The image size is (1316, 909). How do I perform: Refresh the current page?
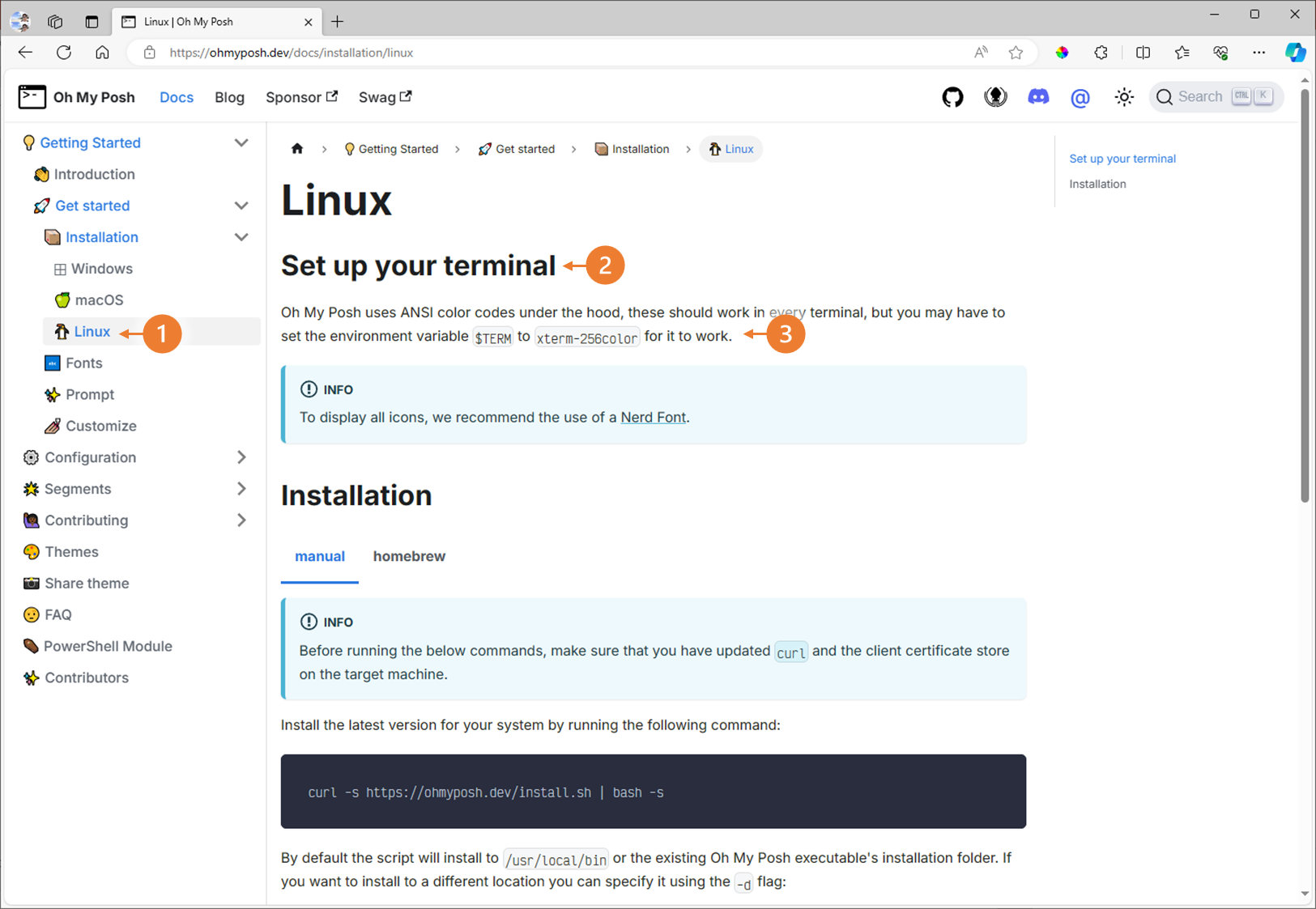point(64,53)
